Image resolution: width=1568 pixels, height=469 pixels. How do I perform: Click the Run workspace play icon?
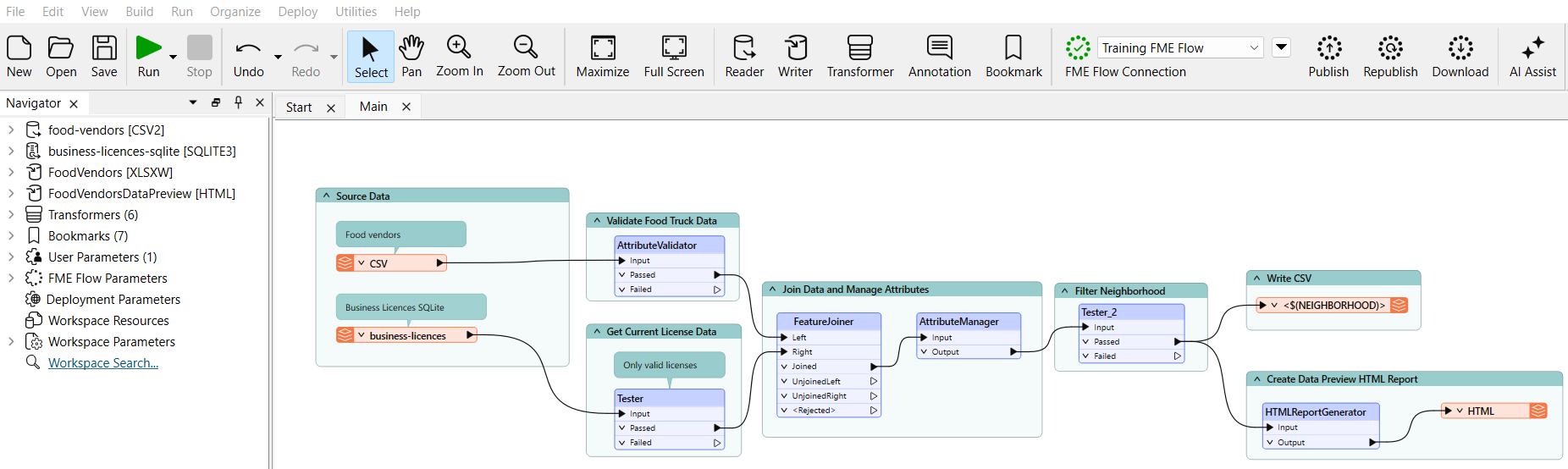148,48
